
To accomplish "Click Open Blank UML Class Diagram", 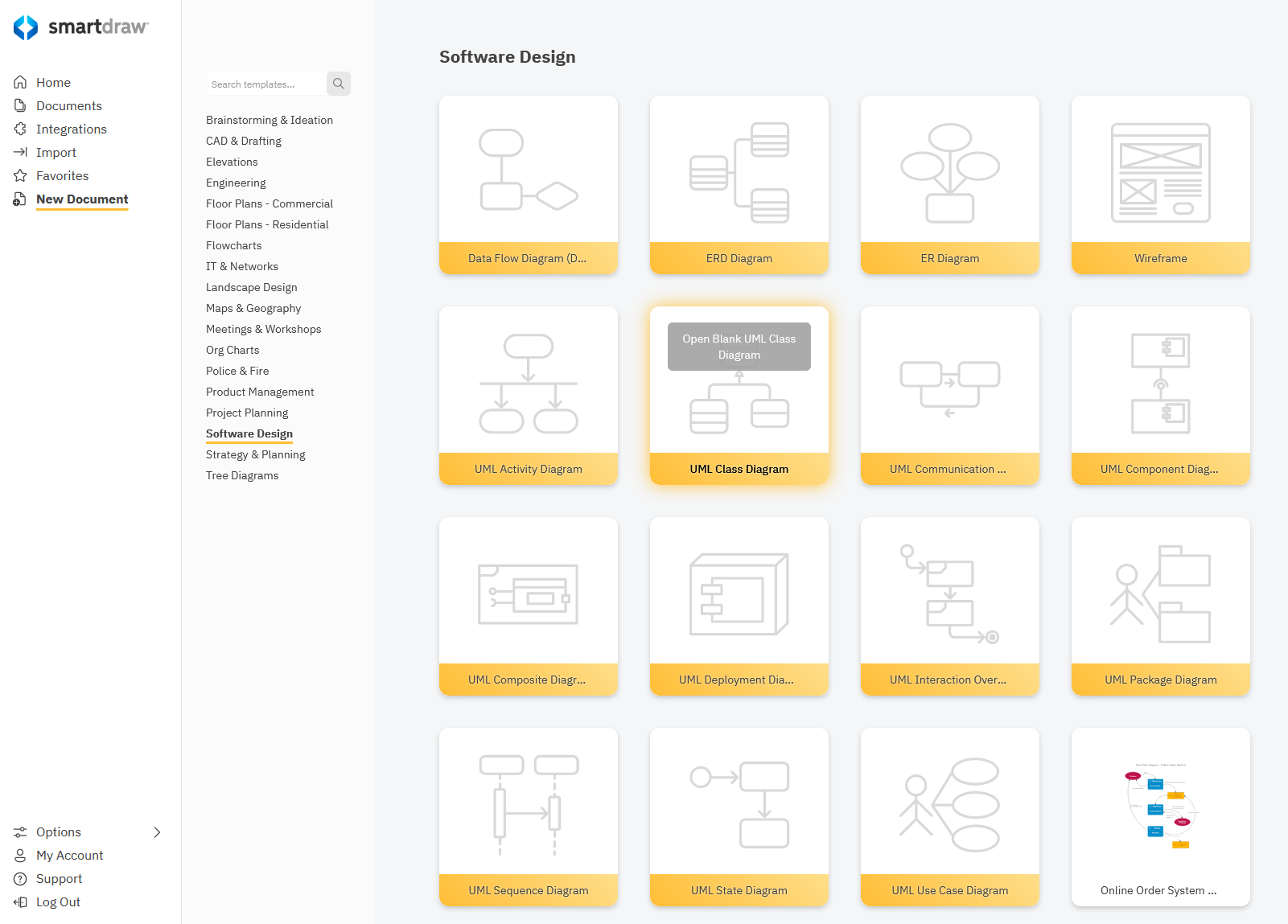I will (739, 347).
